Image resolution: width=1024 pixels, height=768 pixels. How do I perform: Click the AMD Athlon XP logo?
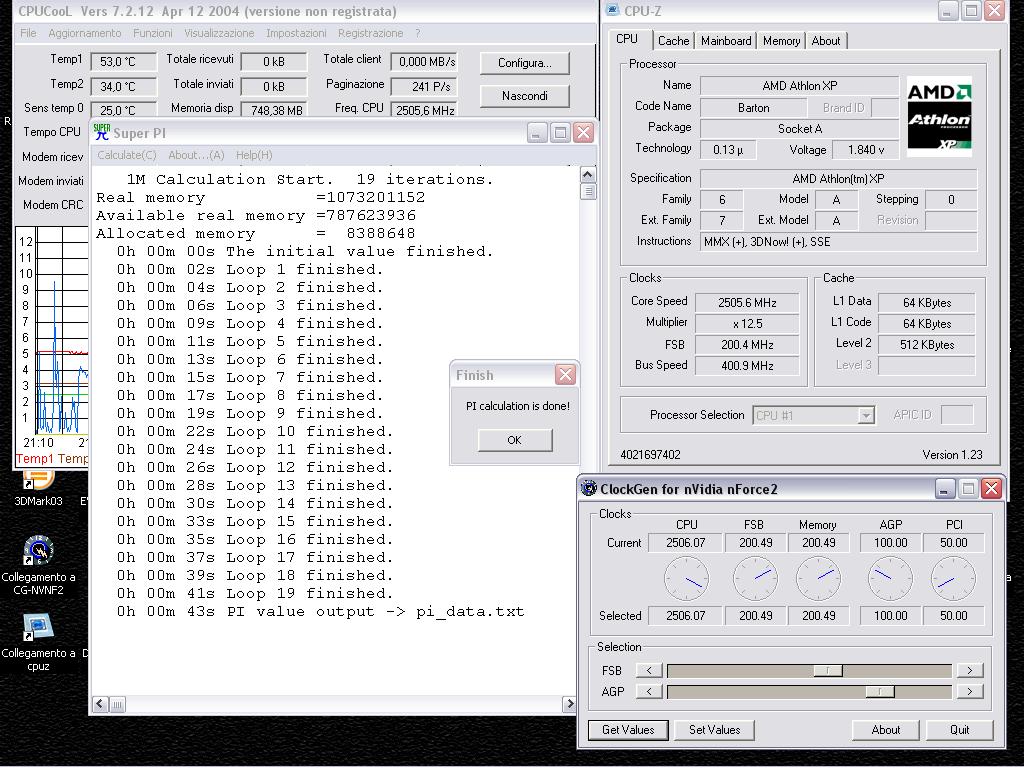pos(939,116)
